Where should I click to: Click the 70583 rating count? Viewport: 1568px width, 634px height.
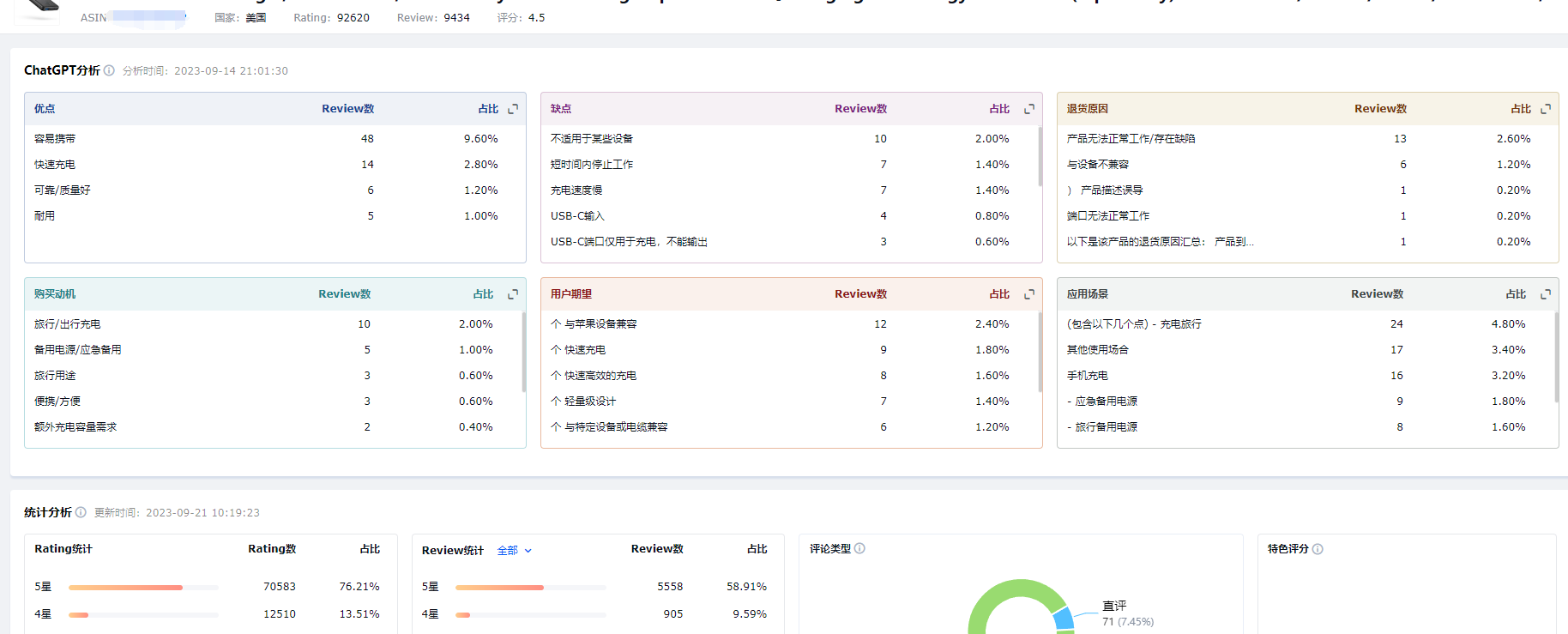click(x=280, y=587)
